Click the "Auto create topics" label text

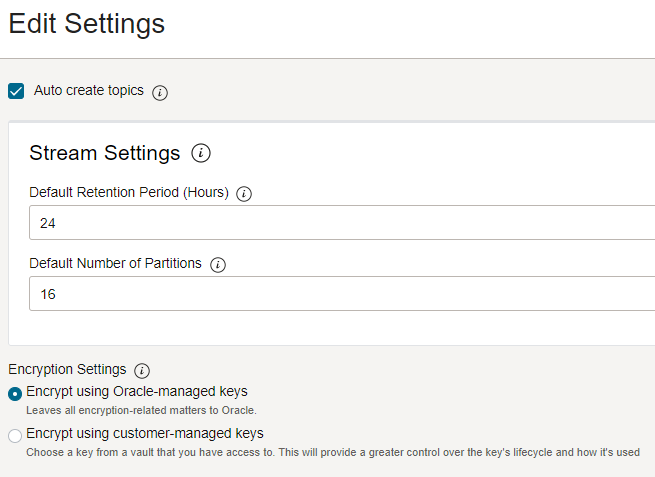(x=89, y=90)
